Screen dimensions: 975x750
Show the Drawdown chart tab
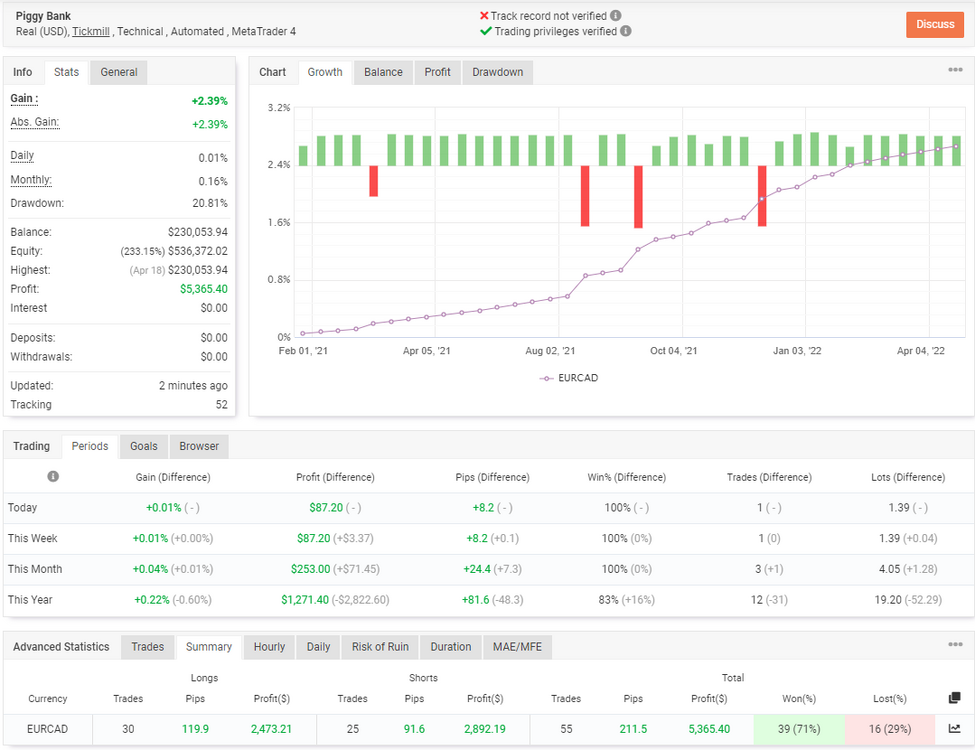[497, 72]
